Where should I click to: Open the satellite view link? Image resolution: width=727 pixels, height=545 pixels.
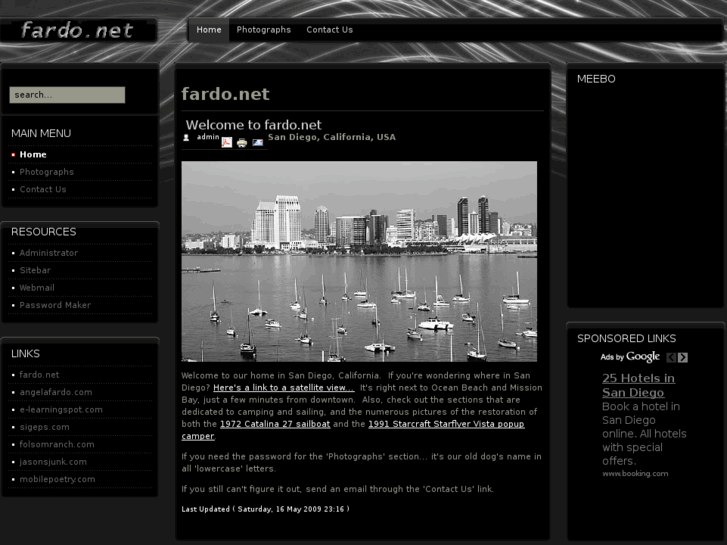coord(284,388)
